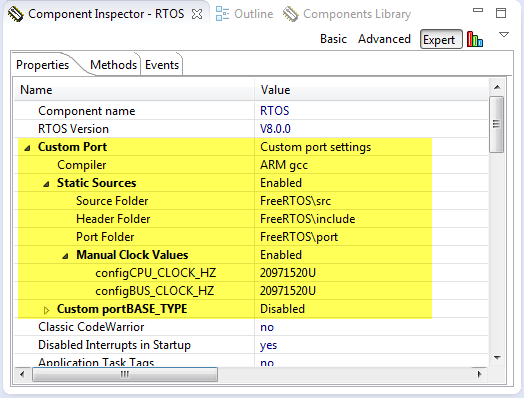The image size is (524, 398).
Task: Select the configCPU_CLOCK_HZ row label
Action: pos(155,273)
